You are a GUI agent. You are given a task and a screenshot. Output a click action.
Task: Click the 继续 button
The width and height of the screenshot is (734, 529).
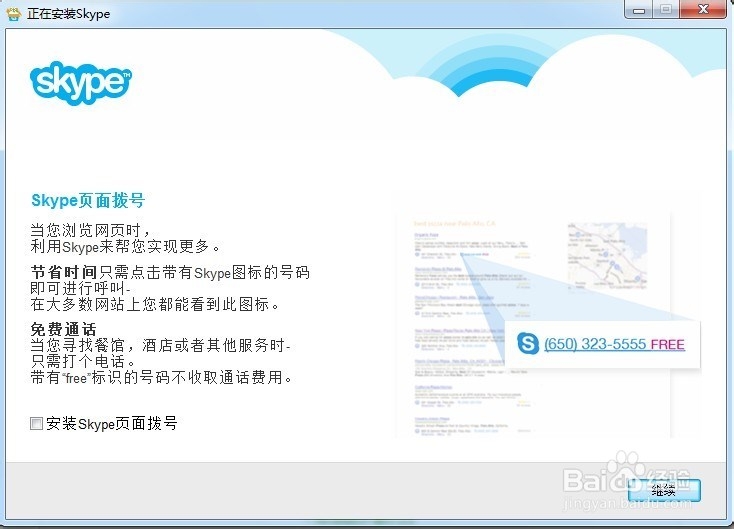pyautogui.click(x=664, y=490)
